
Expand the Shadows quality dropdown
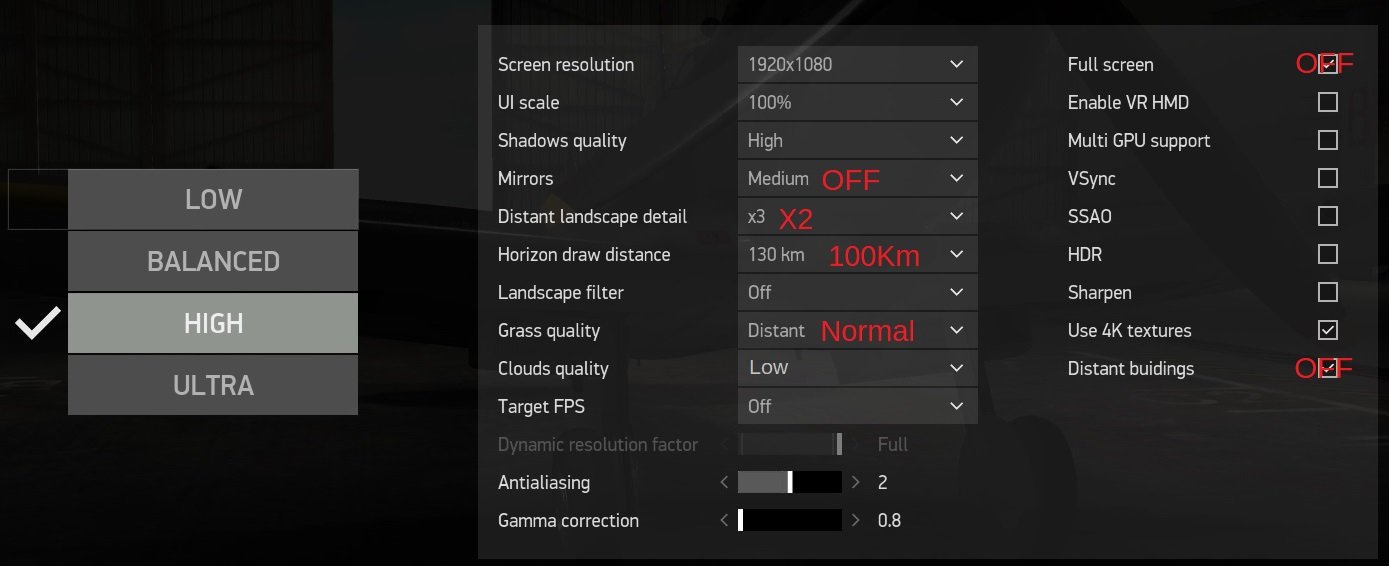pos(857,141)
